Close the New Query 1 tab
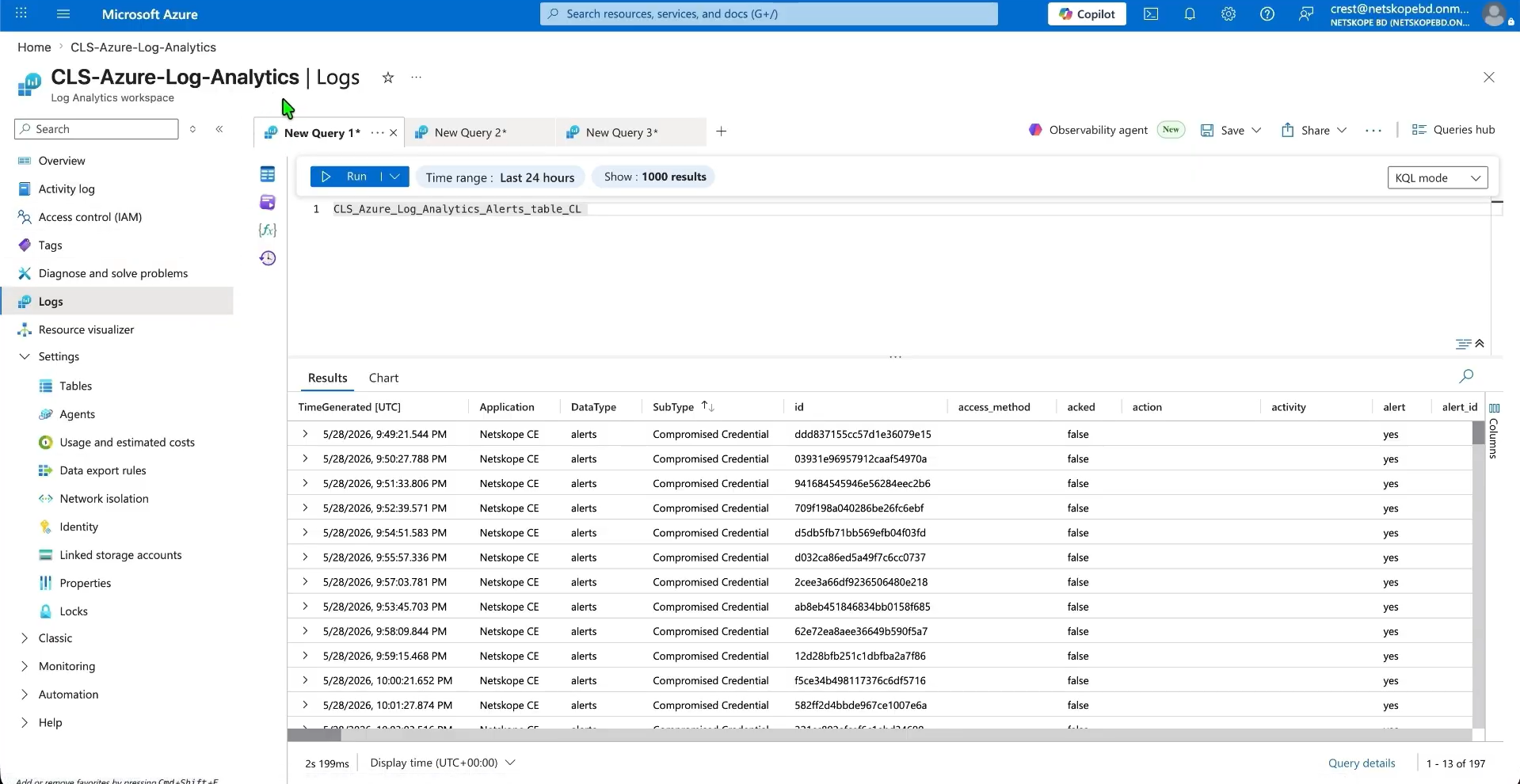Viewport: 1520px width, 784px height. pos(394,133)
